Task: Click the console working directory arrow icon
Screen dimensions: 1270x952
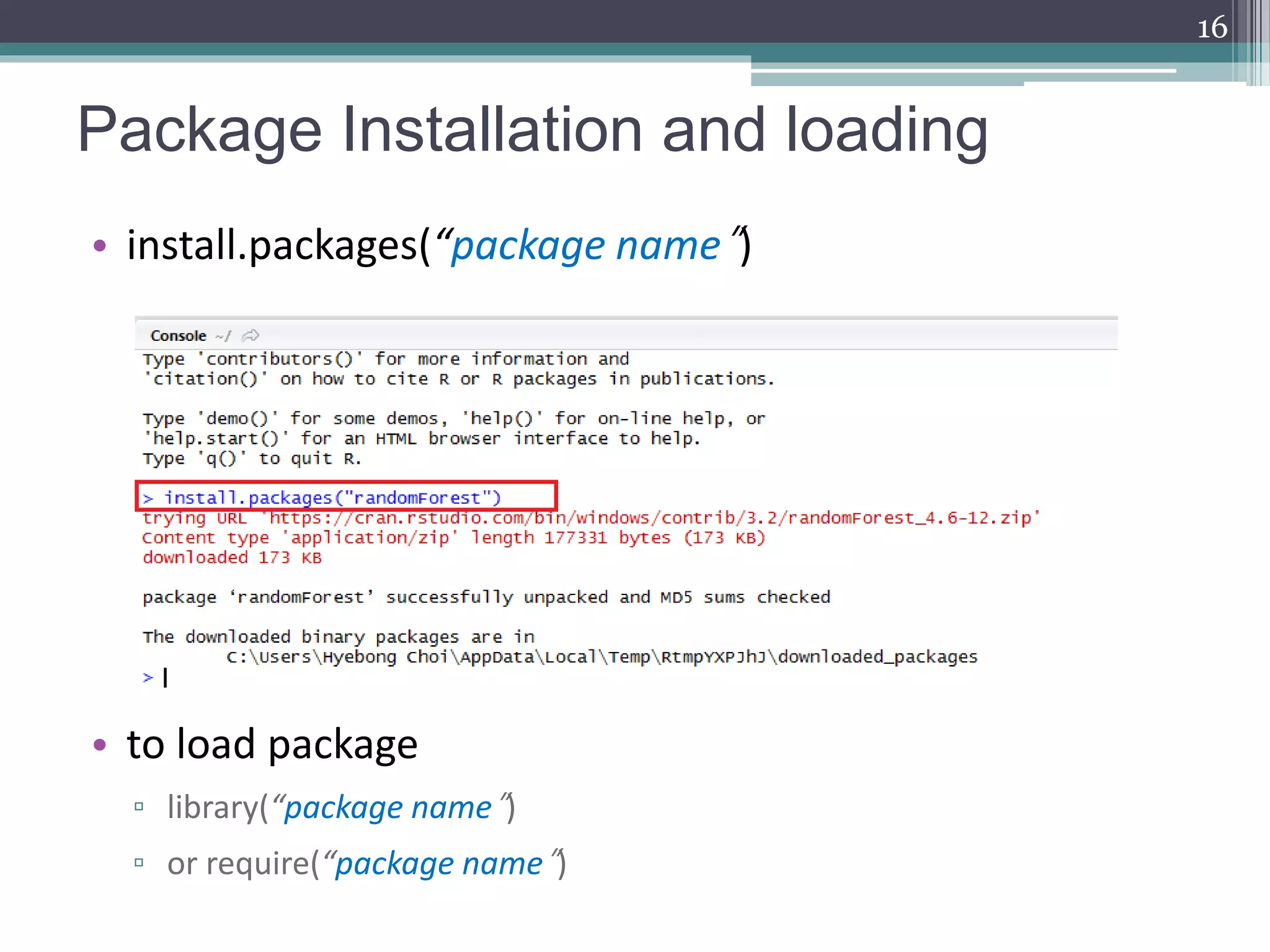Action: pyautogui.click(x=251, y=336)
